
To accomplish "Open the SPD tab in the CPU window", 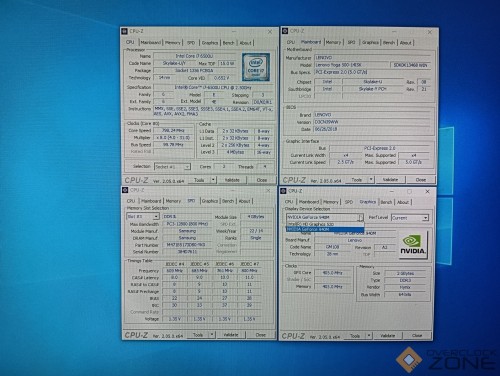I will (191, 43).
